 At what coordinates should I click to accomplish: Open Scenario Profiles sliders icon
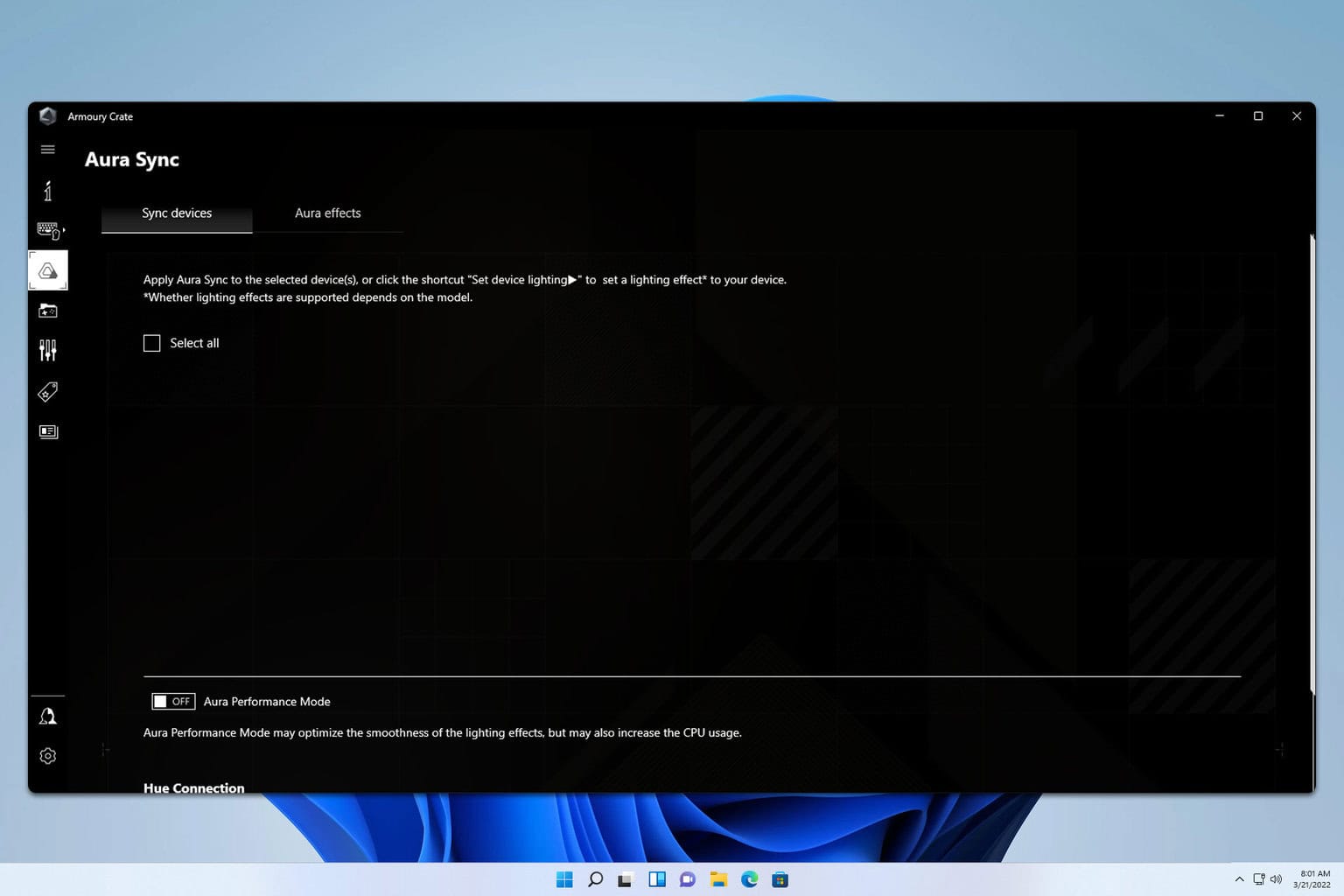point(48,351)
